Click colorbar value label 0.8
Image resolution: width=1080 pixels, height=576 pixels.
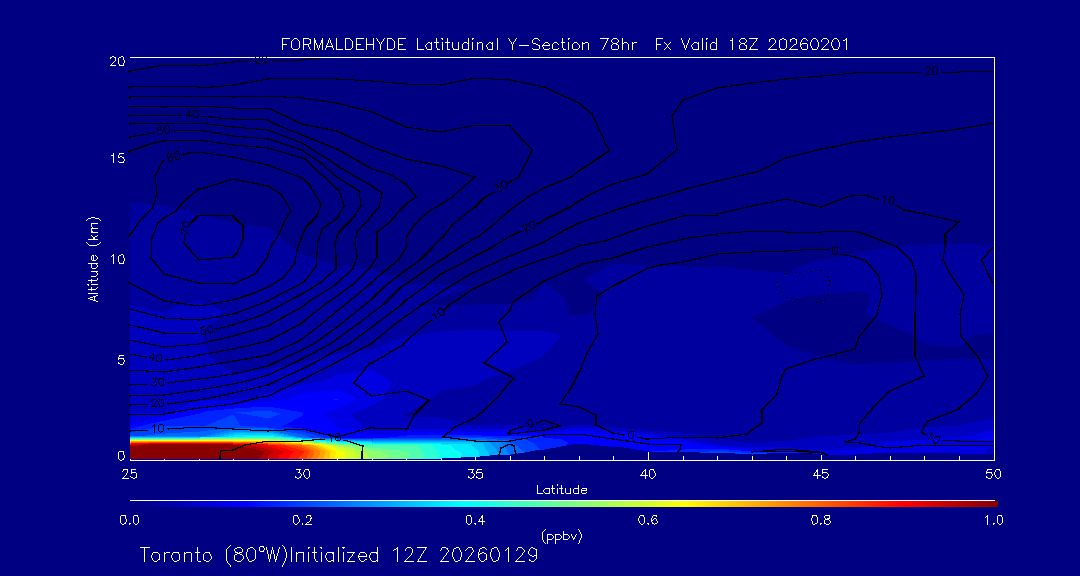(821, 520)
